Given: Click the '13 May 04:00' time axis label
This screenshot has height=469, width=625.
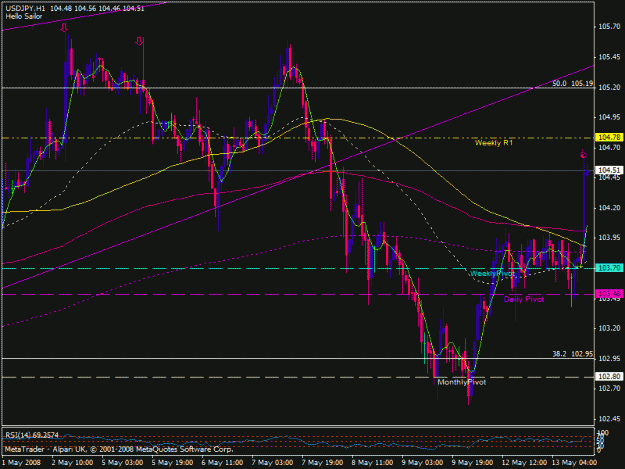Looking at the screenshot, I should tap(574, 463).
